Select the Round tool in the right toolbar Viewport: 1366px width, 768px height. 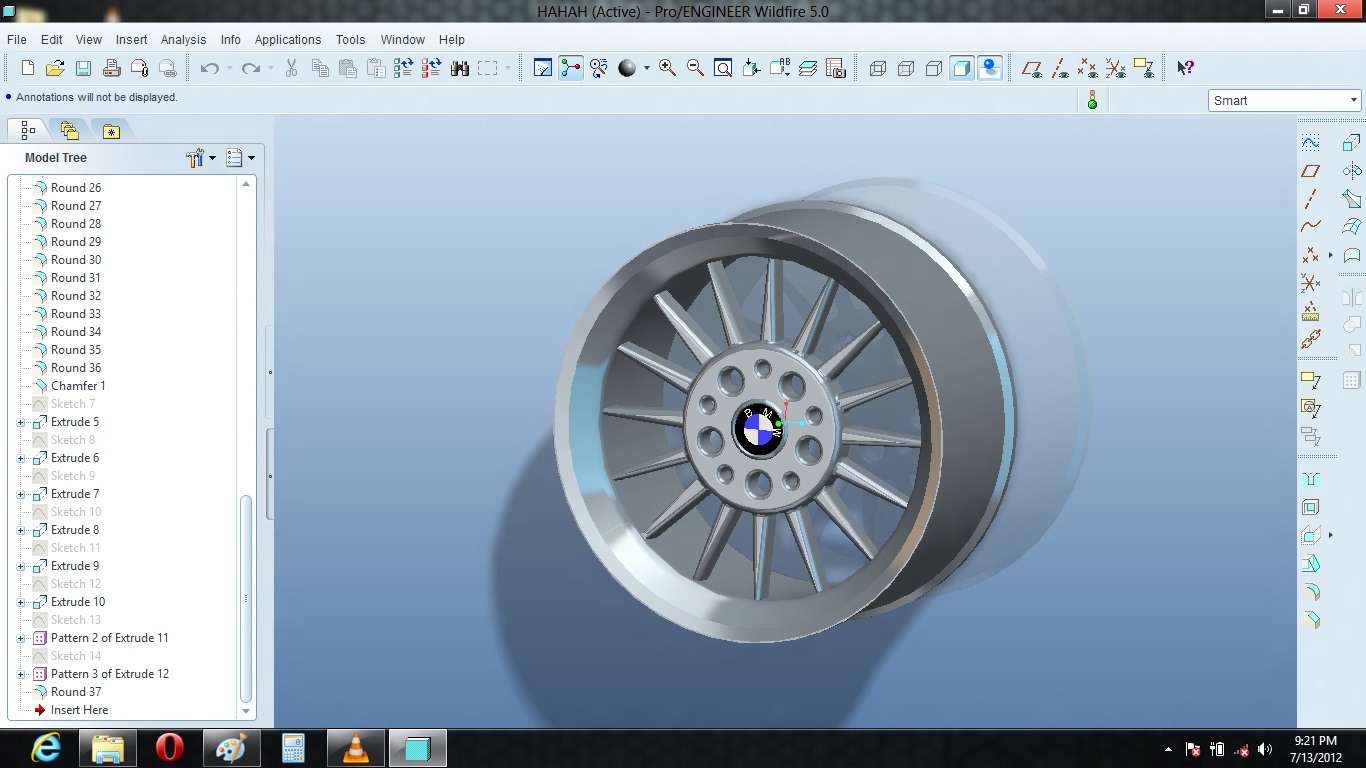(1311, 591)
